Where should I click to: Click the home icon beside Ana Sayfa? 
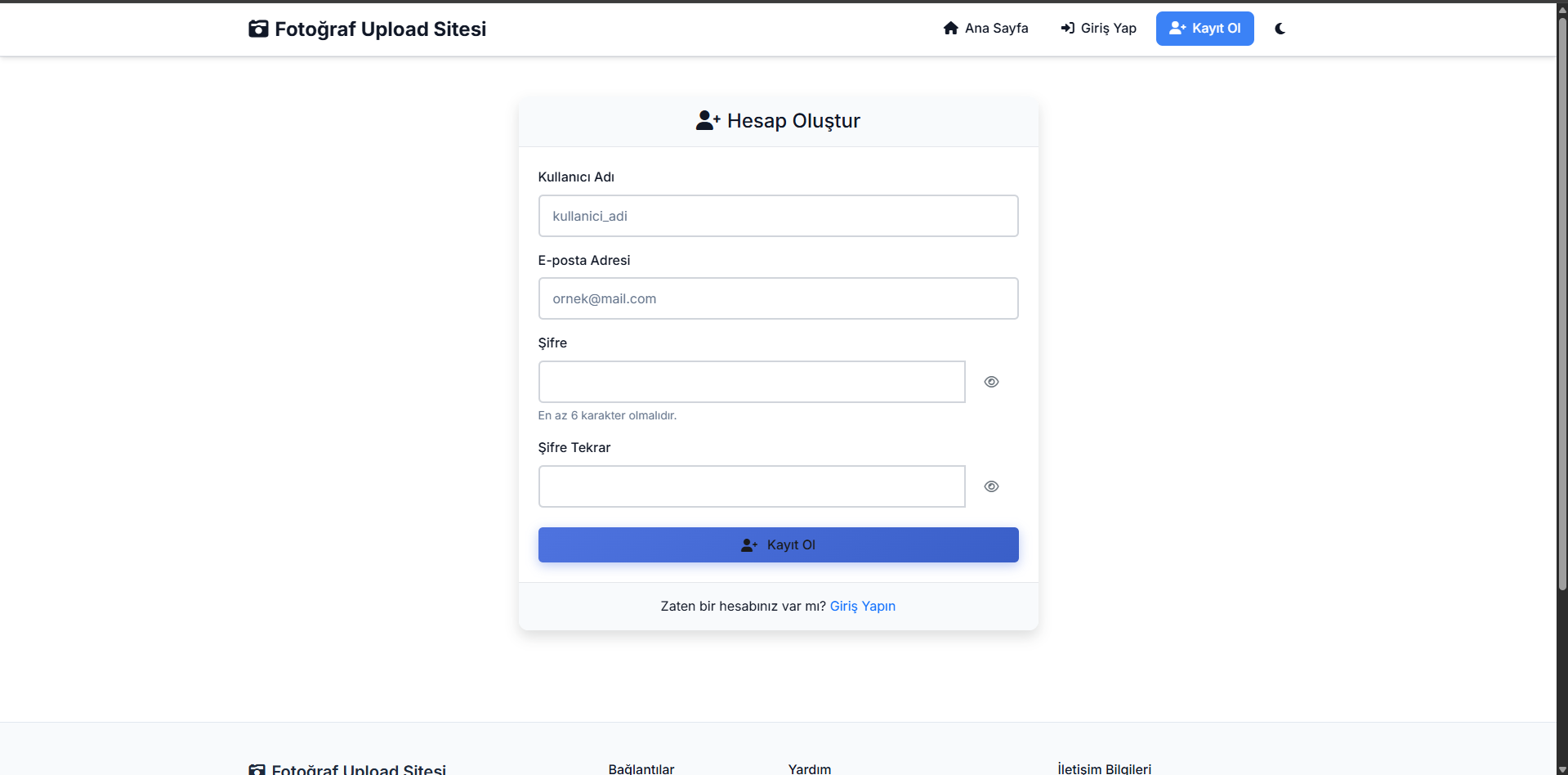(950, 29)
